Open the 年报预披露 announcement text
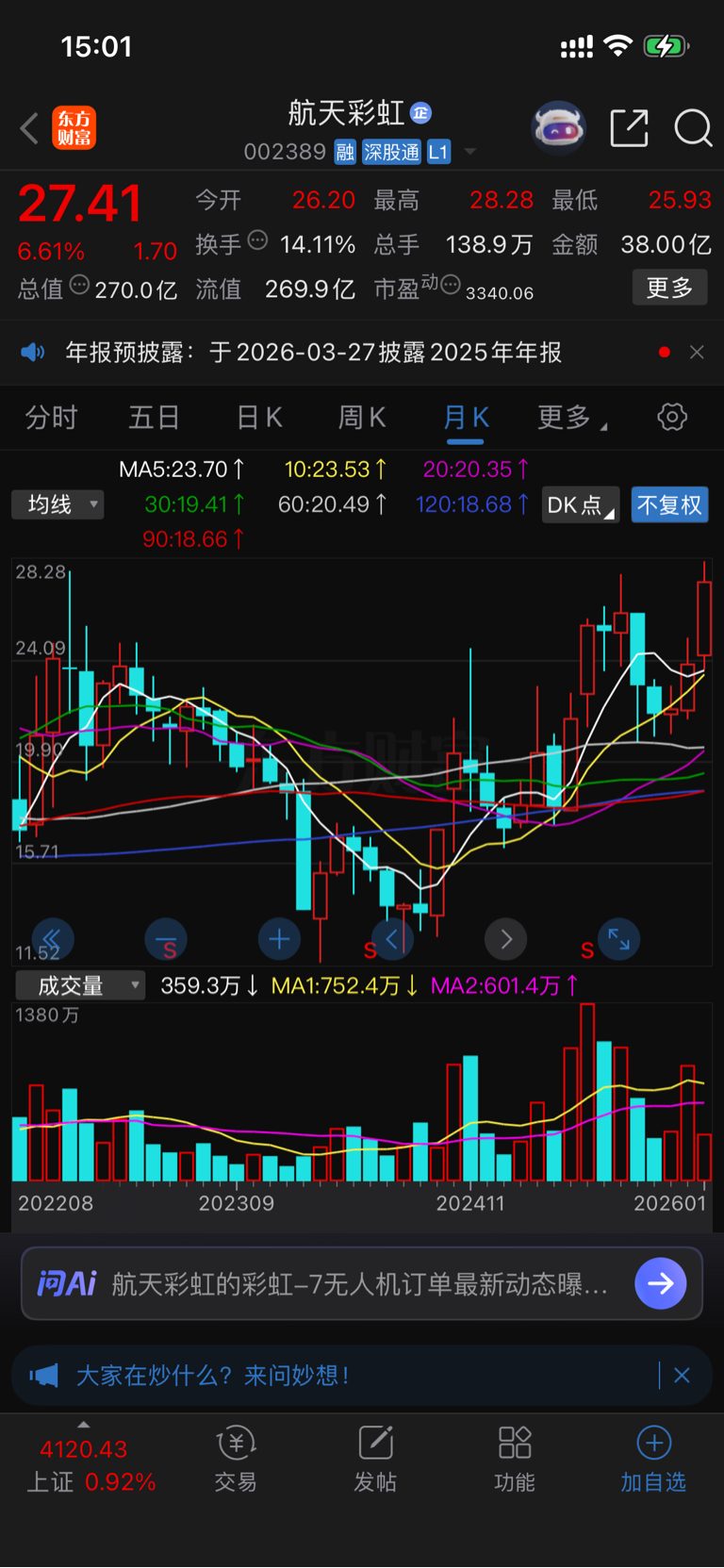The width and height of the screenshot is (724, 1568). [314, 353]
